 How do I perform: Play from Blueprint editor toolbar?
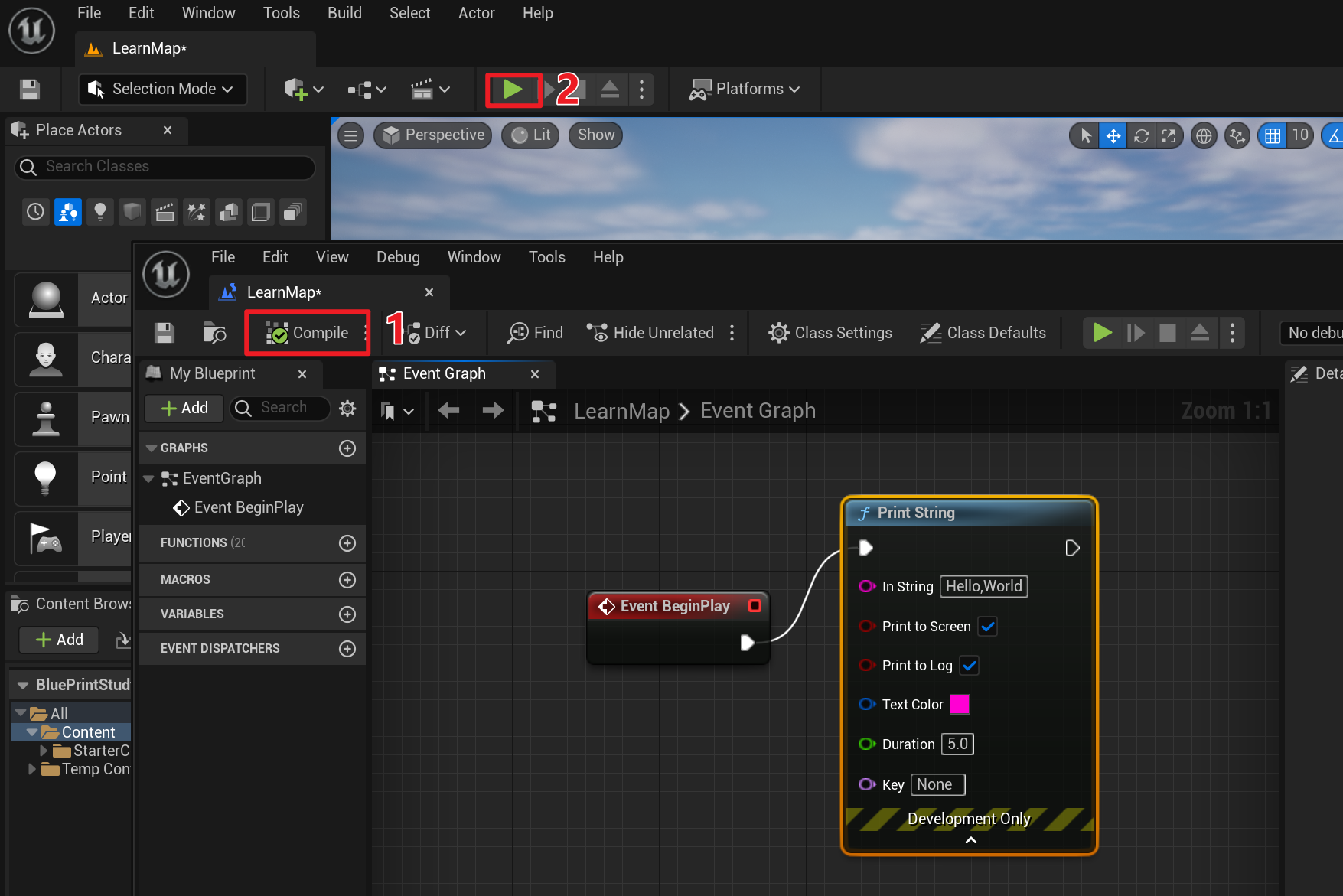(1102, 333)
